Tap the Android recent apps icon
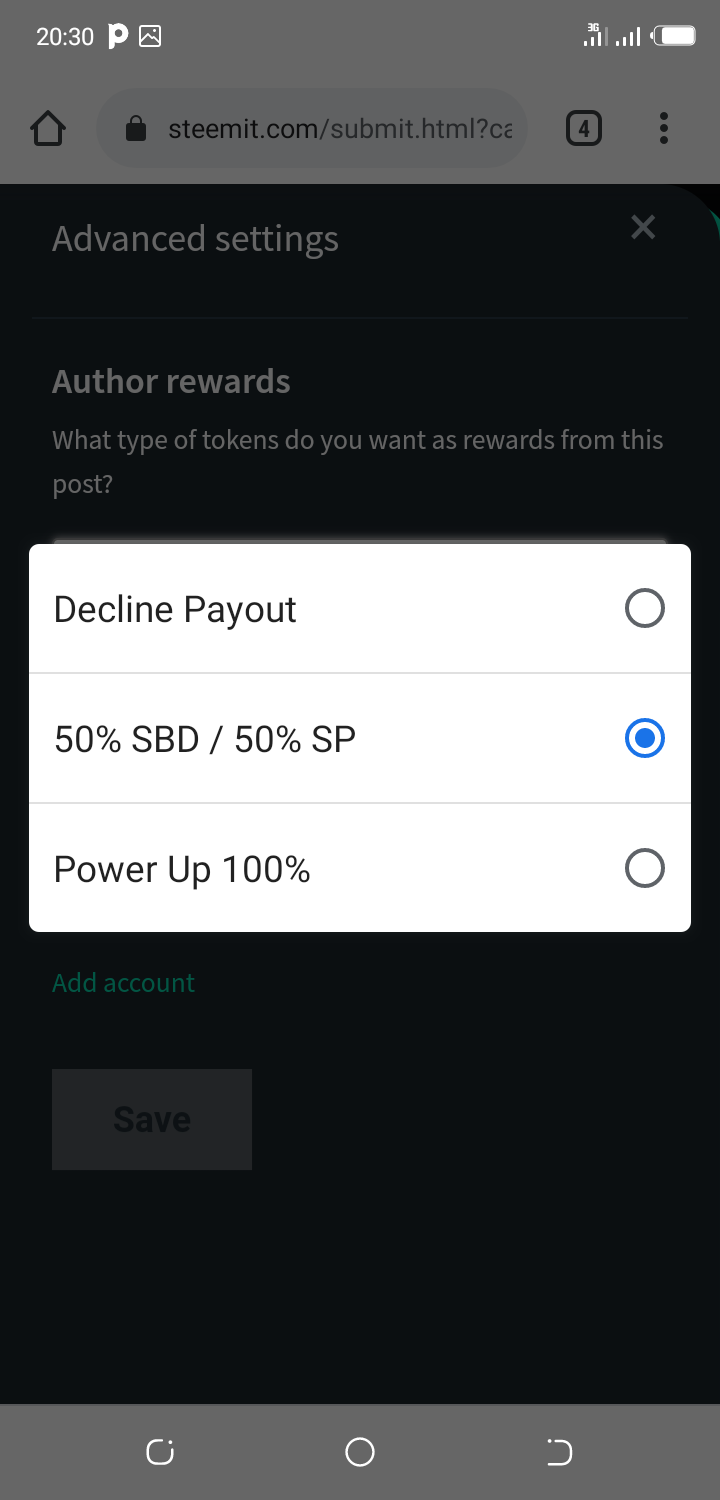720x1500 pixels. (x=160, y=1452)
